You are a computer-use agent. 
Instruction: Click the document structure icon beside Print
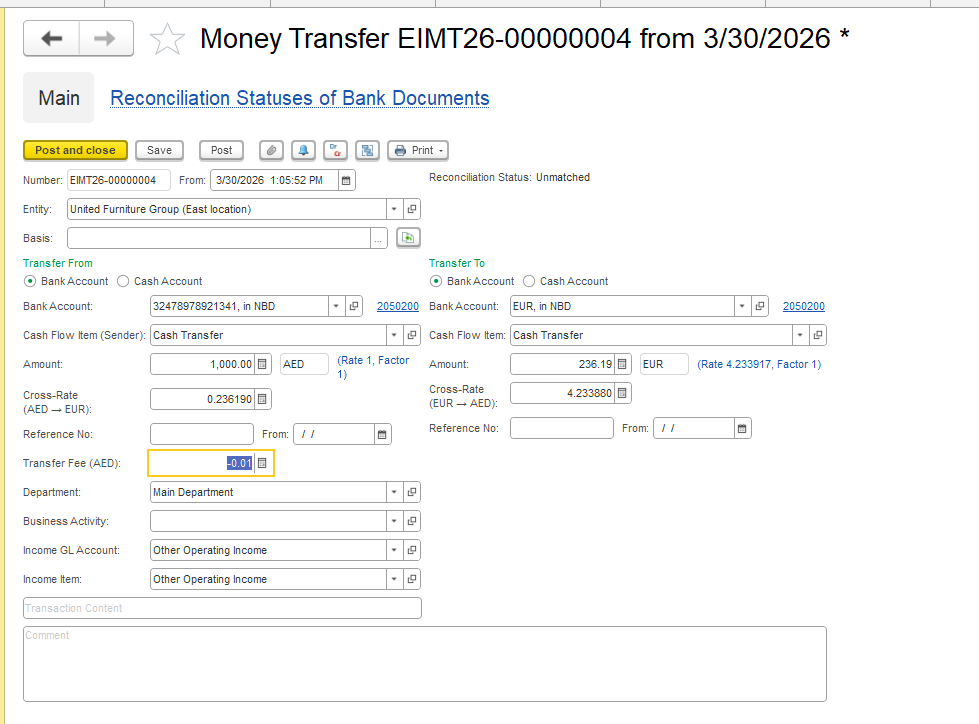(367, 150)
